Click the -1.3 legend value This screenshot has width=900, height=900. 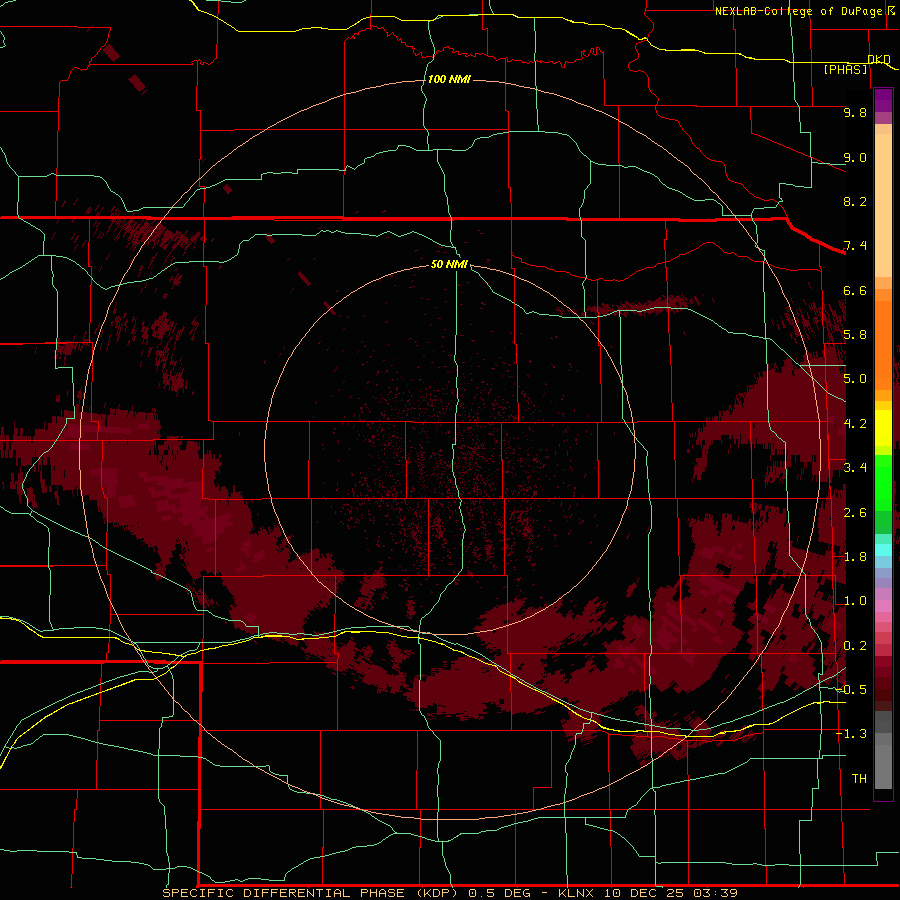pos(852,734)
